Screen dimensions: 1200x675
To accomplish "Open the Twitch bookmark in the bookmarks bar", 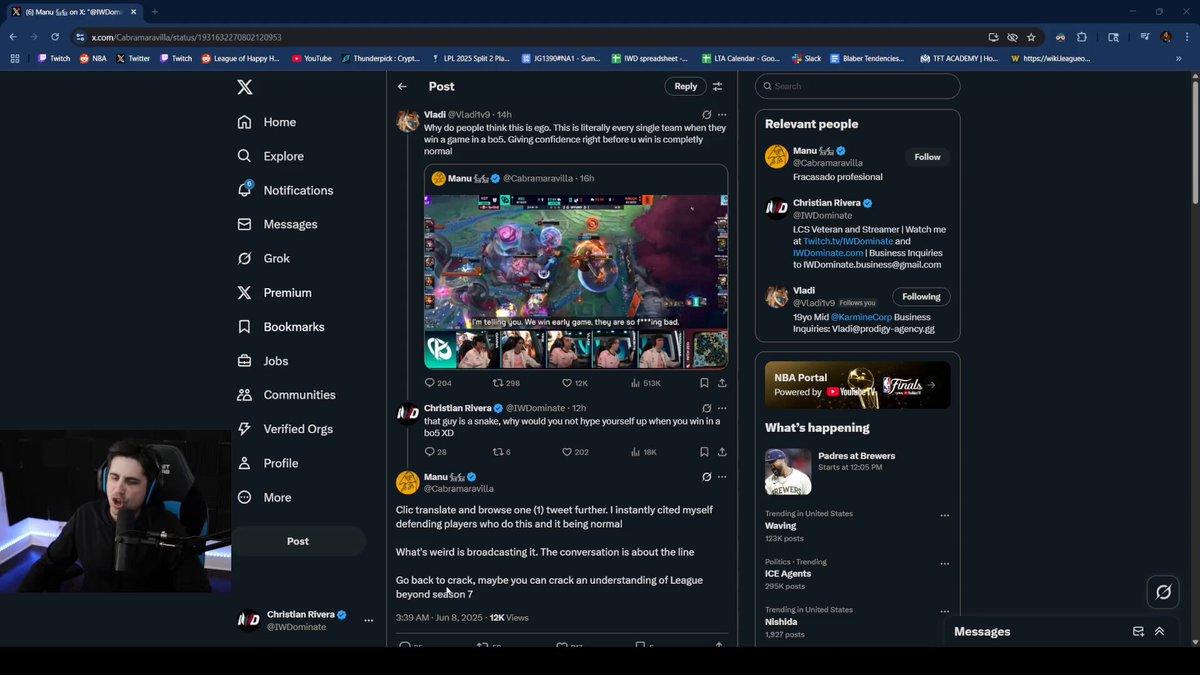I will pyautogui.click(x=52, y=58).
